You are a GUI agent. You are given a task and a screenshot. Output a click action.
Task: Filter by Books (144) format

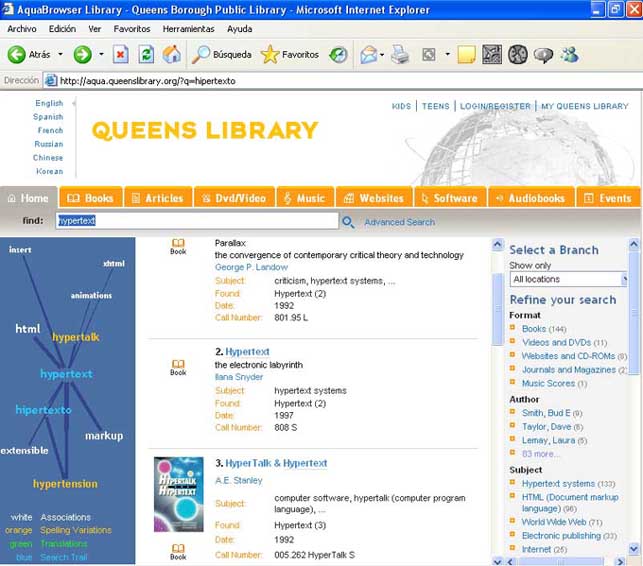544,329
